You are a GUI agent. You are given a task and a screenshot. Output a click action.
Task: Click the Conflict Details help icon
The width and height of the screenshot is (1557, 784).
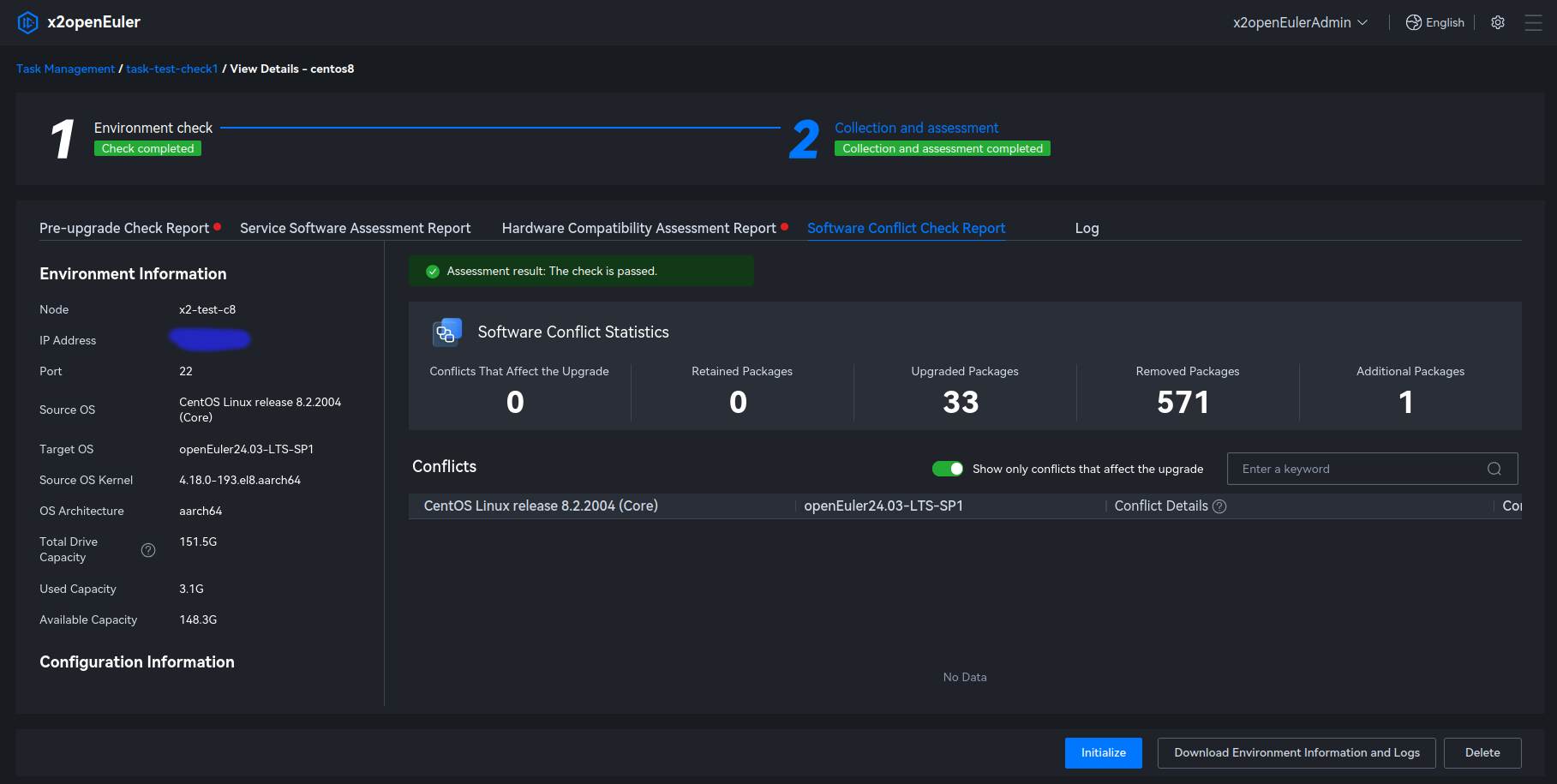[x=1219, y=506]
